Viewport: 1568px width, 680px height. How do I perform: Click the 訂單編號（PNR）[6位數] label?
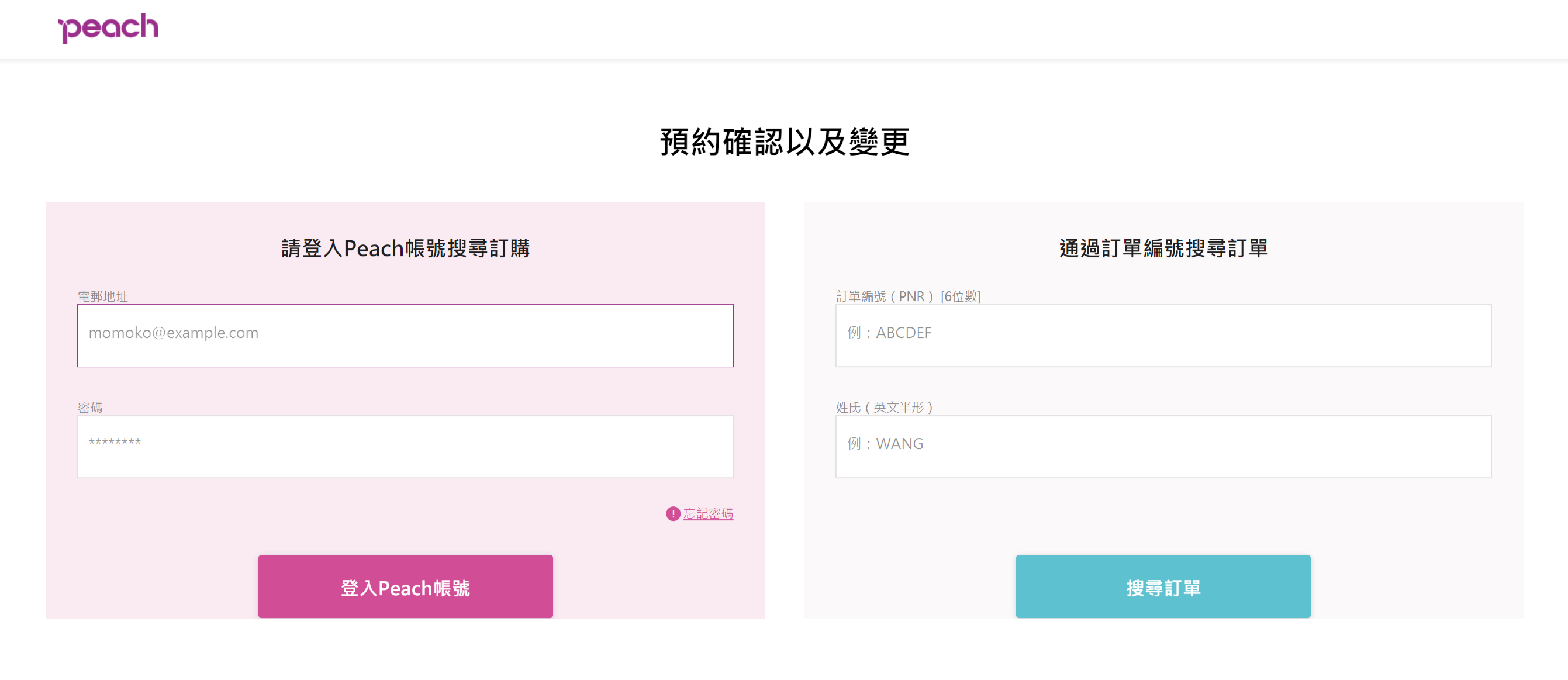point(908,296)
